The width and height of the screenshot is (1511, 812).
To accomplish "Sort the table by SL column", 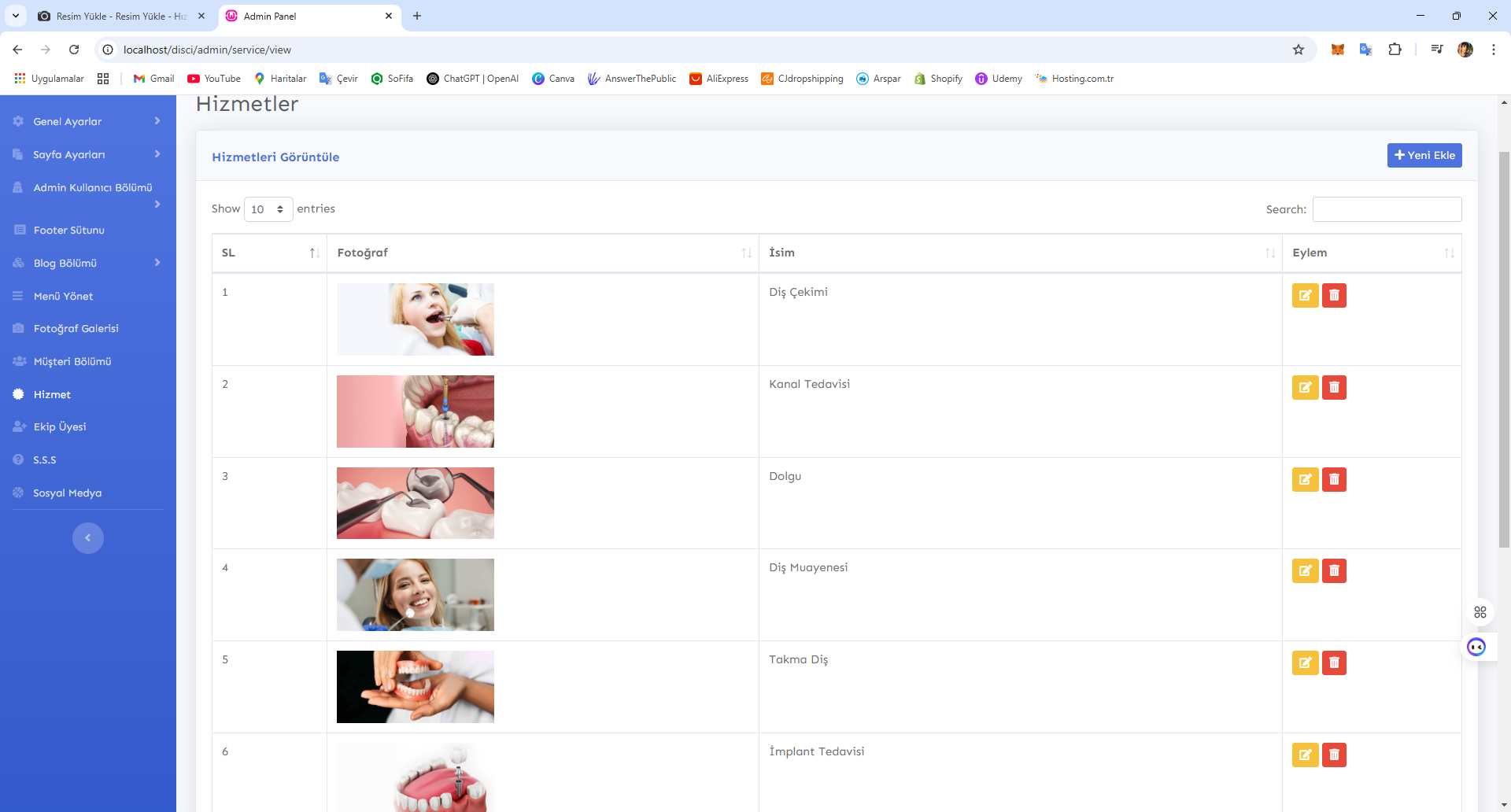I will click(x=269, y=253).
